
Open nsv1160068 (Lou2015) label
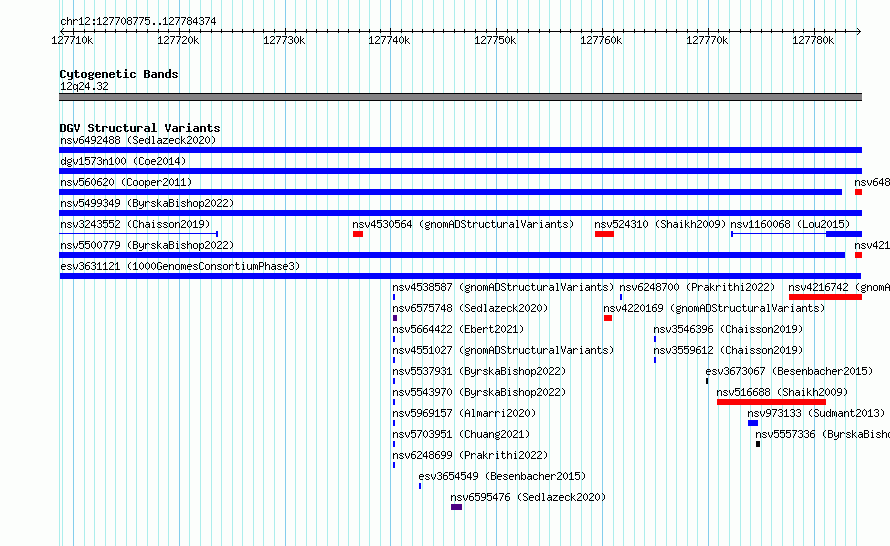coord(790,224)
